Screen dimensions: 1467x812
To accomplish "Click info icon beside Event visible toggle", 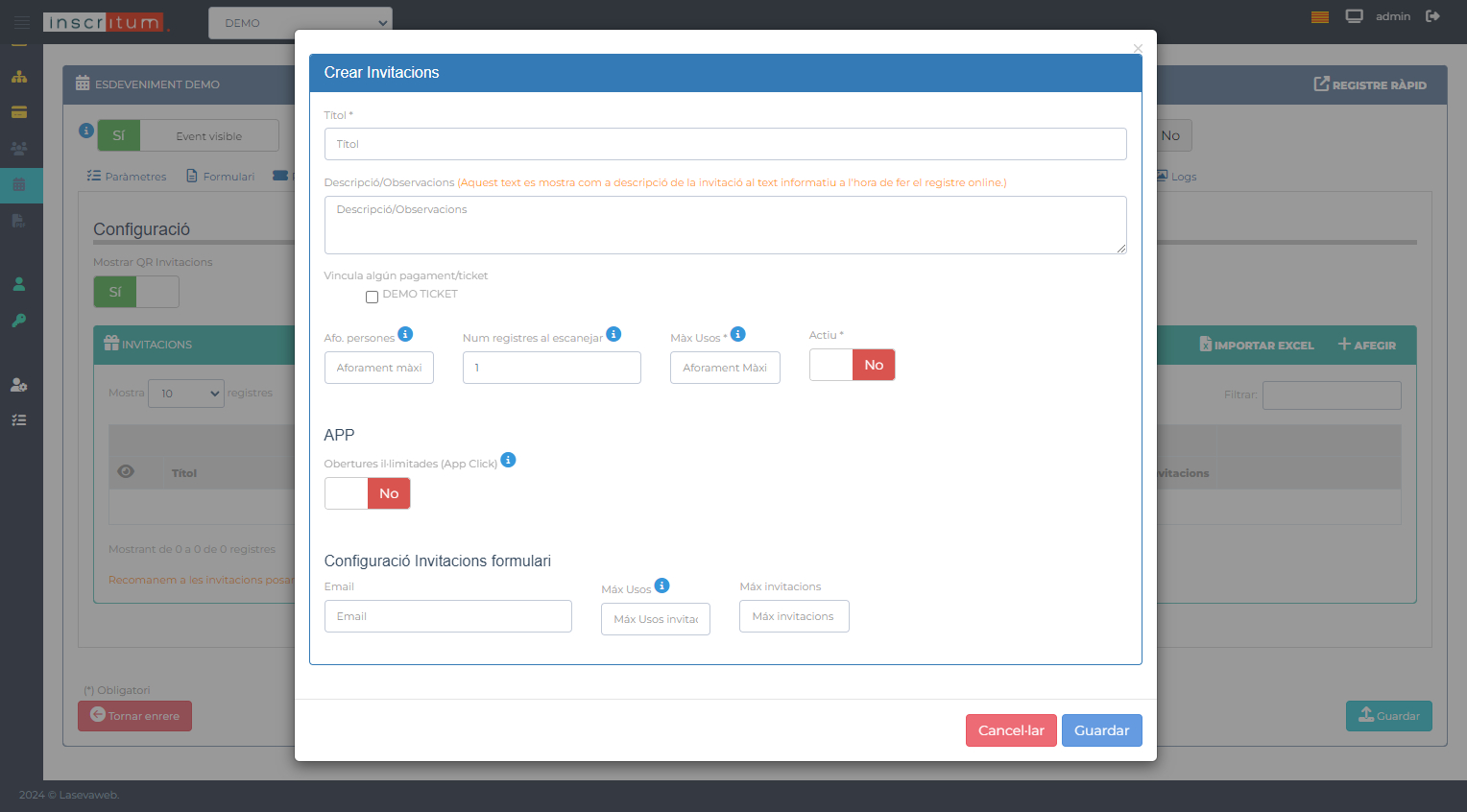I will (x=85, y=131).
